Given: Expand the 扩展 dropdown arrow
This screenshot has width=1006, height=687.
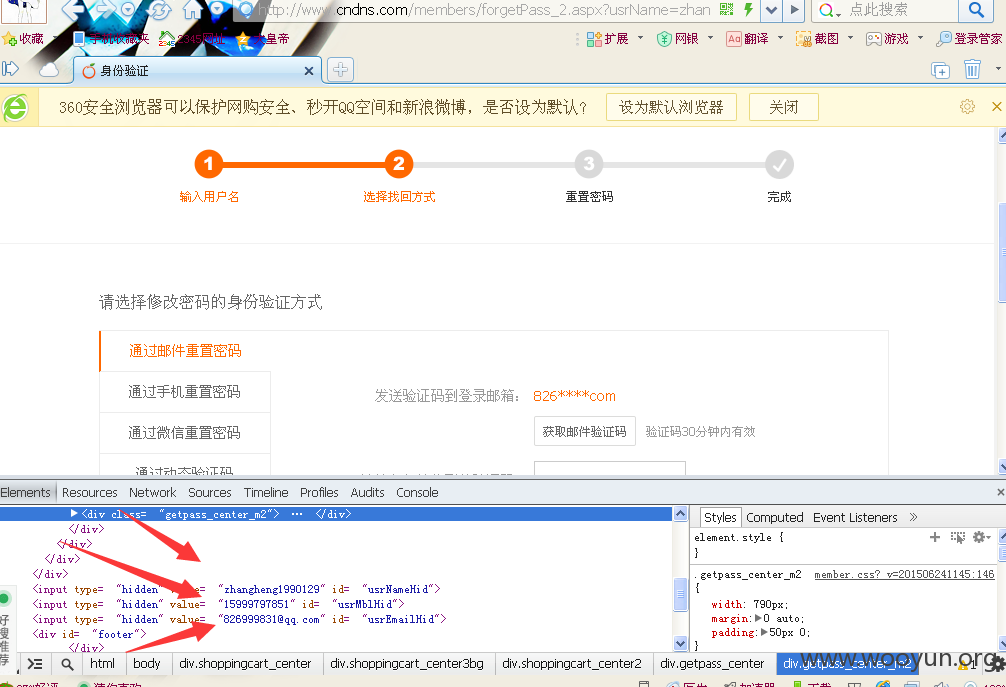Looking at the screenshot, I should pos(640,38).
